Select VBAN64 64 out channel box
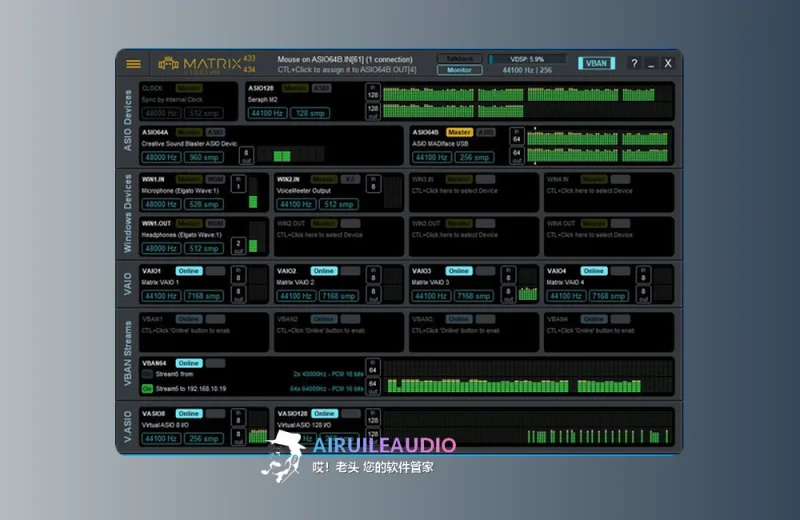Screen dimensions: 800x520 tap(373, 386)
